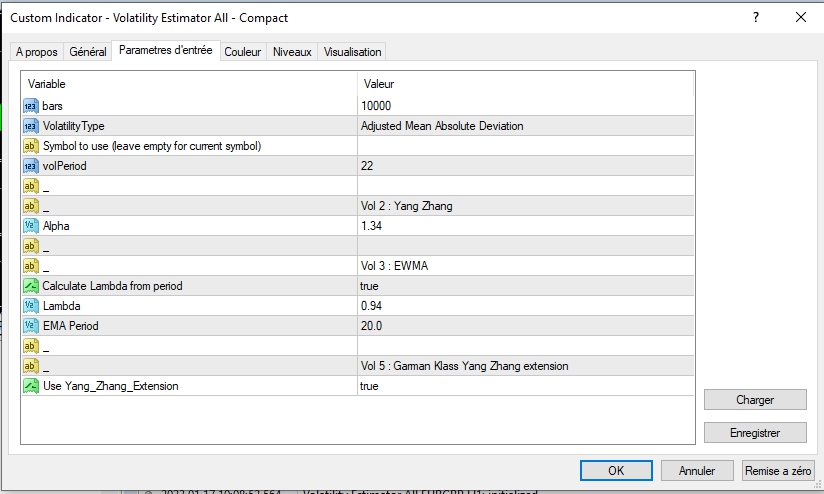Screen dimensions: 824x494
Task: Click the icon beside EMA Period
Action: 30,326
